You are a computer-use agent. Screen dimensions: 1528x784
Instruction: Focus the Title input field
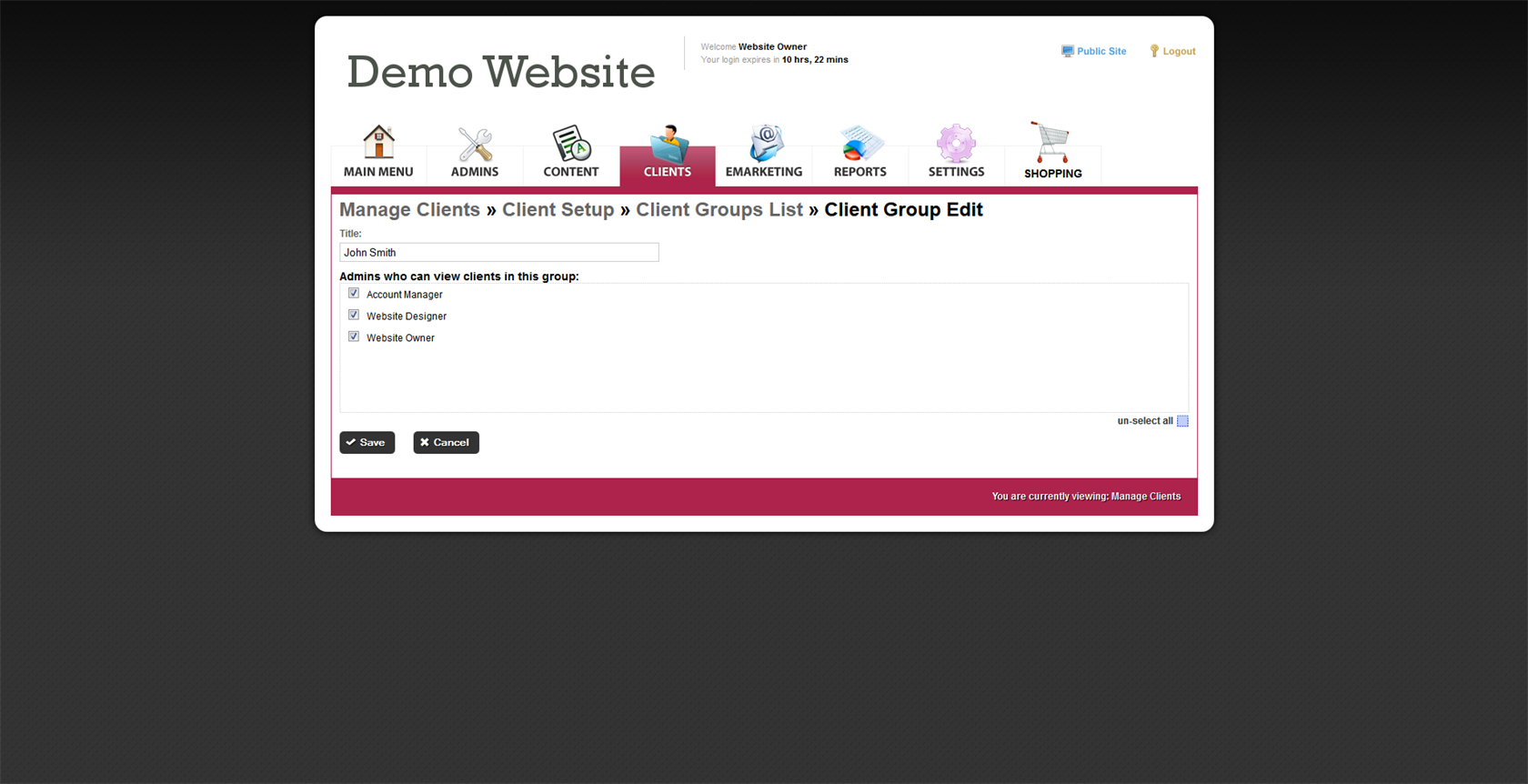coord(498,253)
